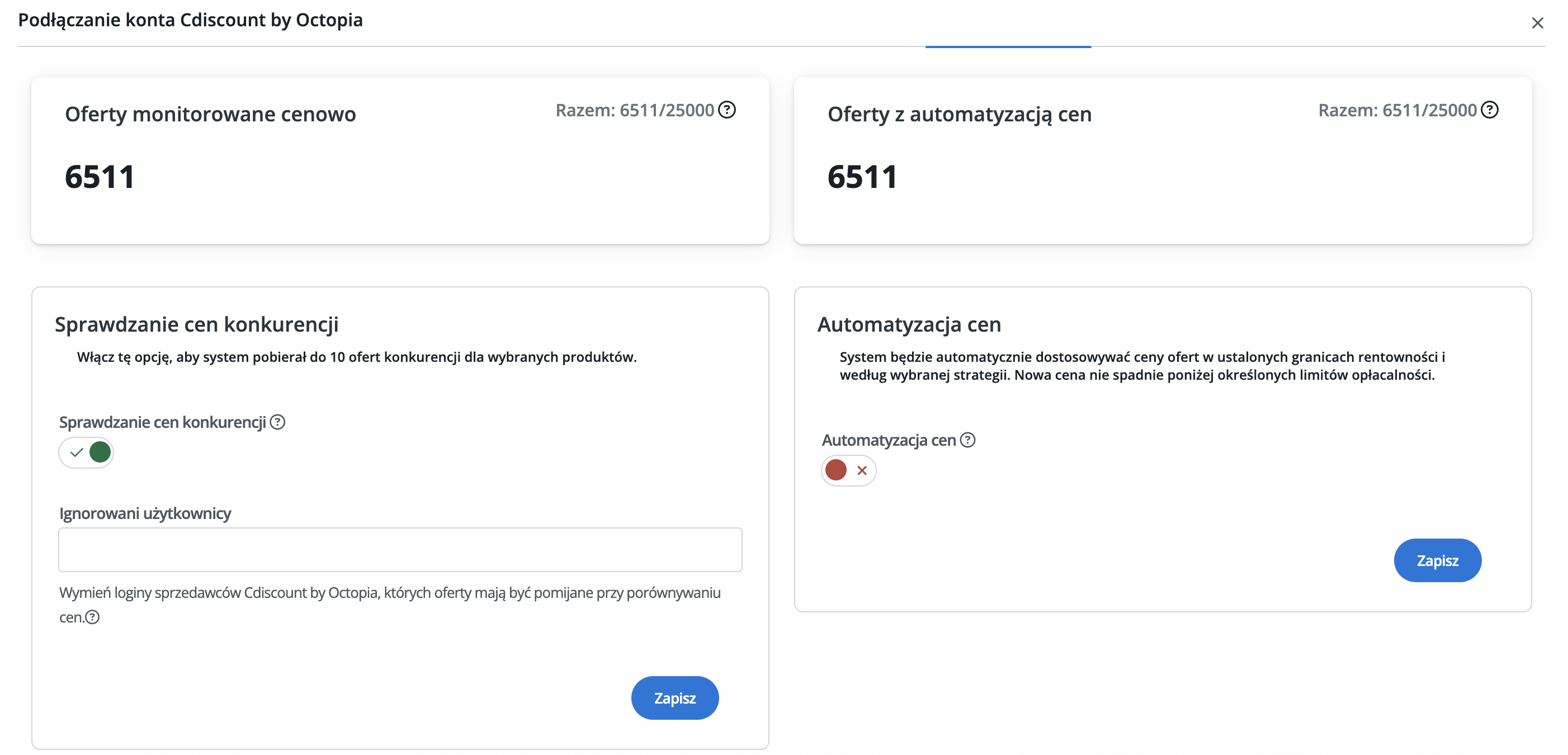Click the red cross in automation toggle
The image size is (1568, 755).
(862, 471)
